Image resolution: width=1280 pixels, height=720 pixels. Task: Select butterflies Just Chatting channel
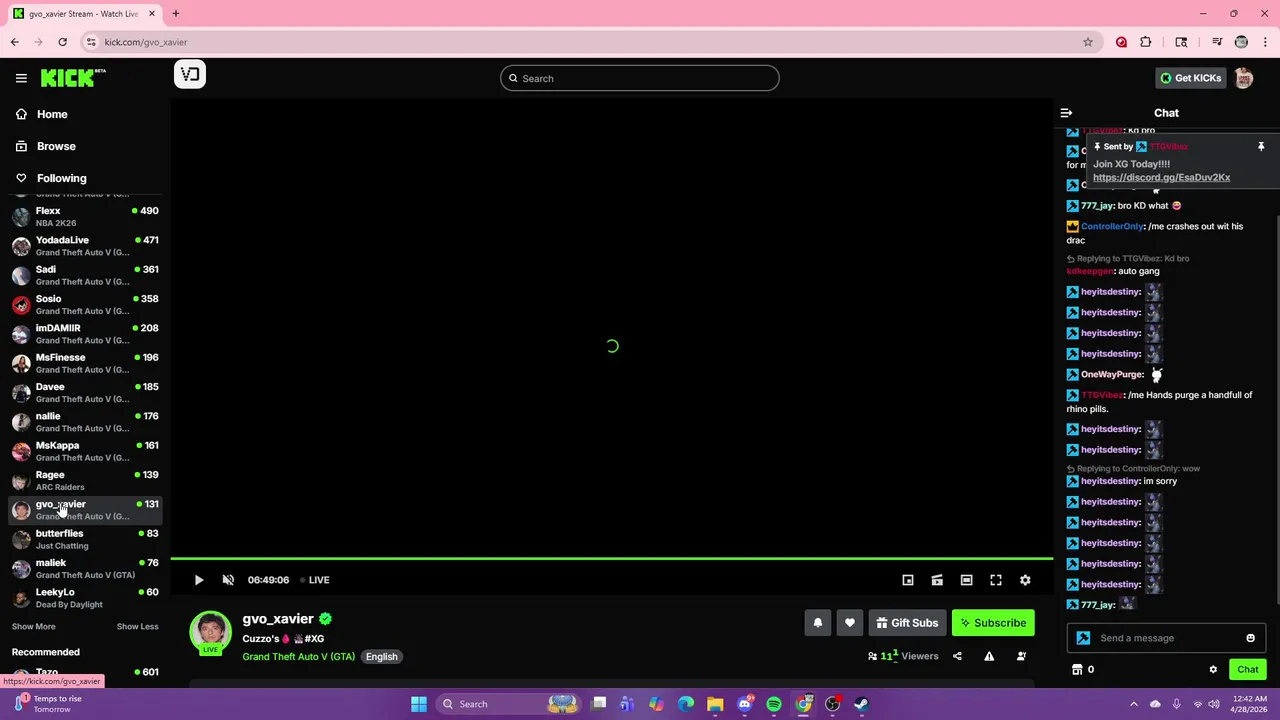[x=85, y=539]
